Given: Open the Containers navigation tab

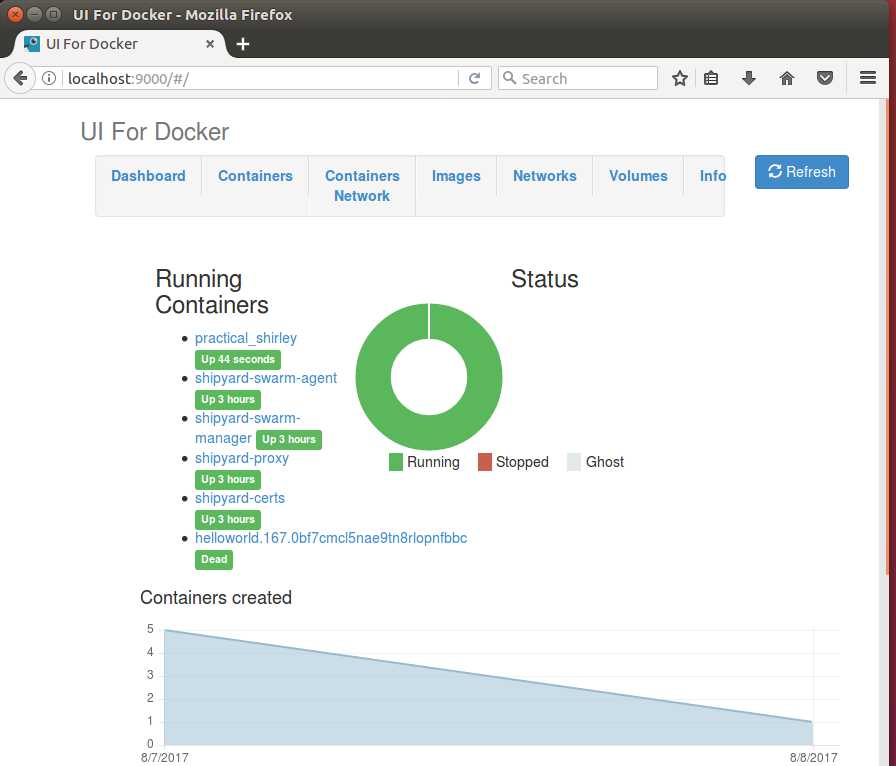Looking at the screenshot, I should point(255,176).
